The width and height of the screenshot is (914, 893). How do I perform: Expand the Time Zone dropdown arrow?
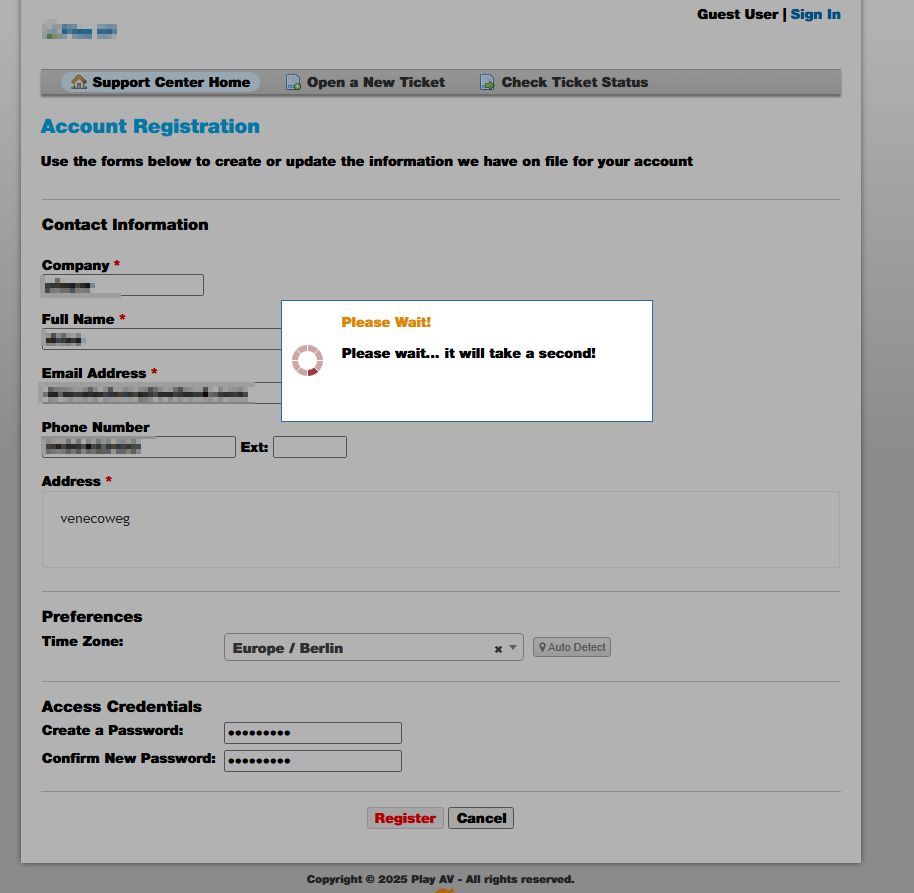(x=514, y=648)
